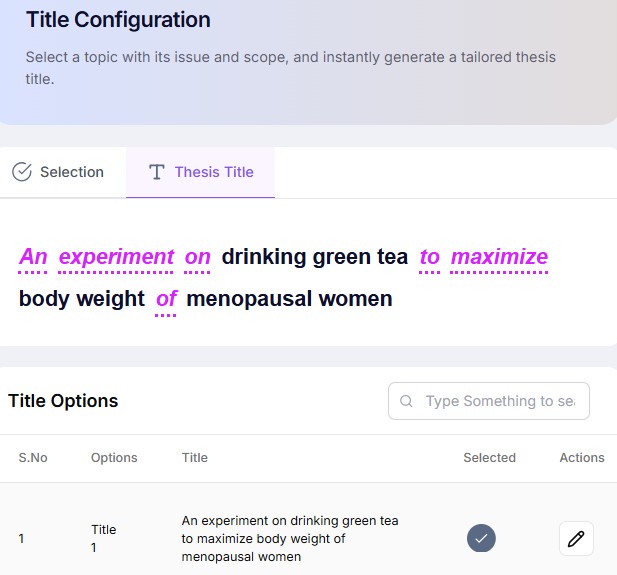The width and height of the screenshot is (617, 575).
Task: Edit Title 1 using the pencil icon
Action: (x=576, y=539)
